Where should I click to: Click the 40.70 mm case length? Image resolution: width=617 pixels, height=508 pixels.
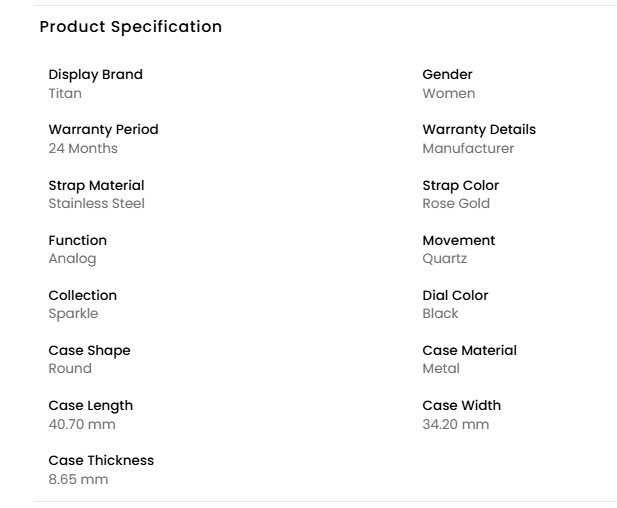pos(82,424)
